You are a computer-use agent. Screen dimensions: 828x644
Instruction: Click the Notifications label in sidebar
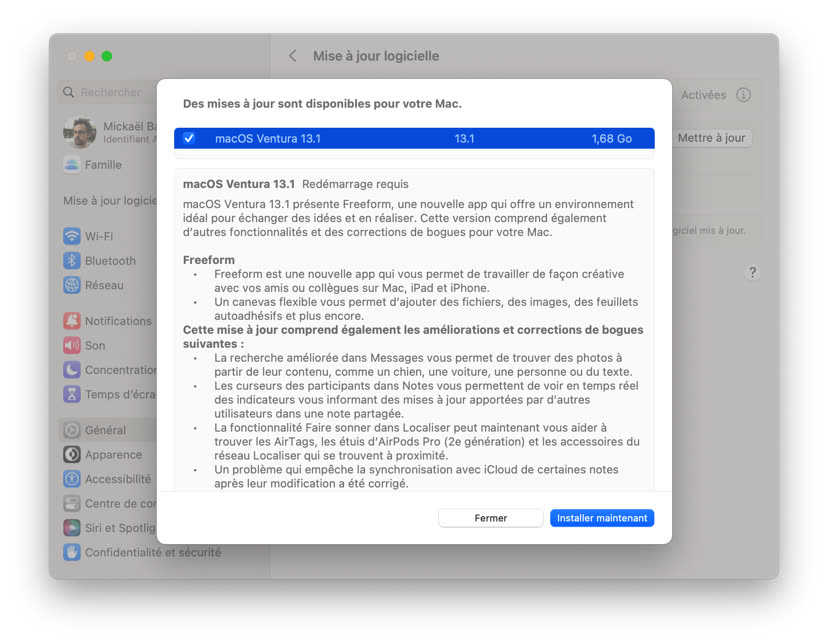[x=118, y=321]
